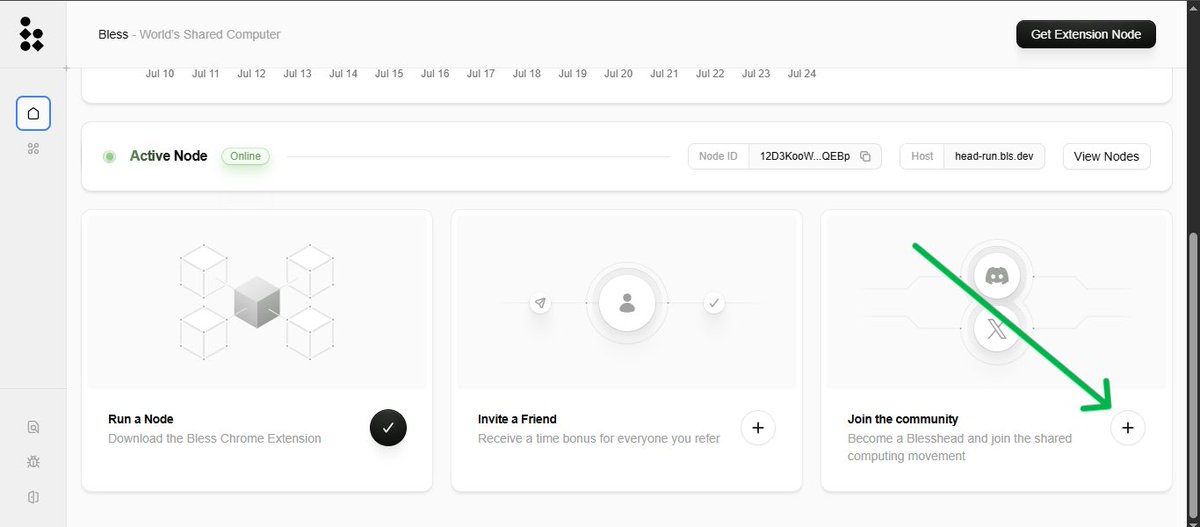
Task: Click the Discord logo icon
Action: coord(996,276)
